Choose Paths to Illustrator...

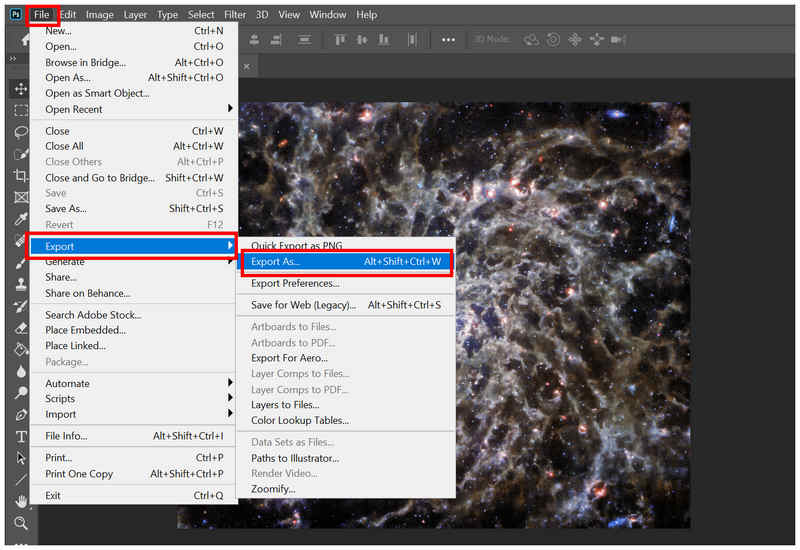click(346, 458)
